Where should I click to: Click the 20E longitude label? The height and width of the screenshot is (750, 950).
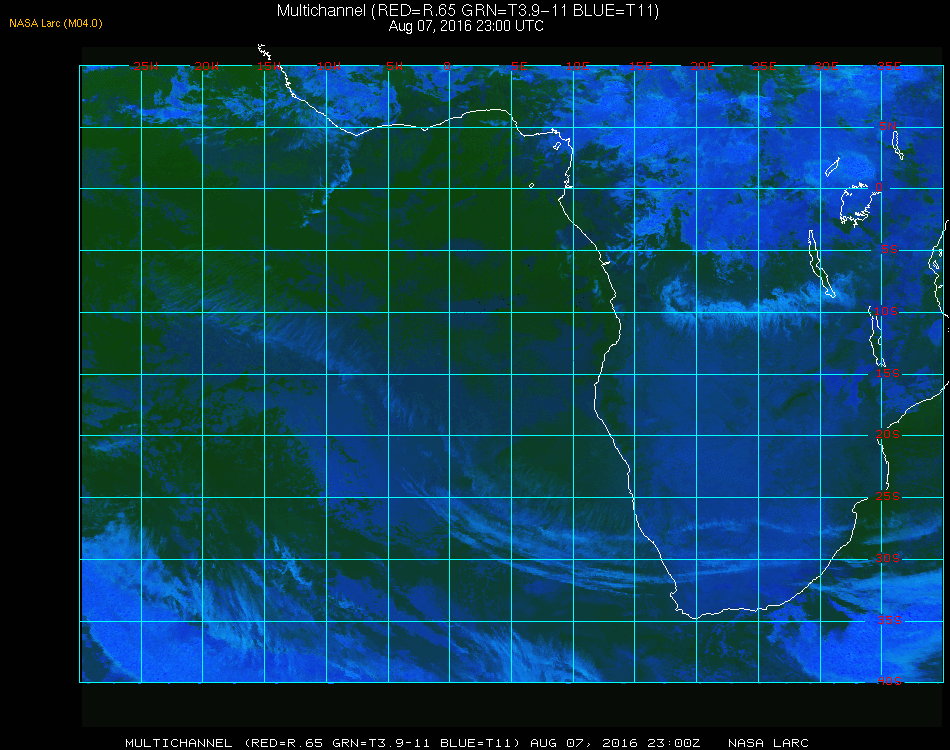coord(702,66)
